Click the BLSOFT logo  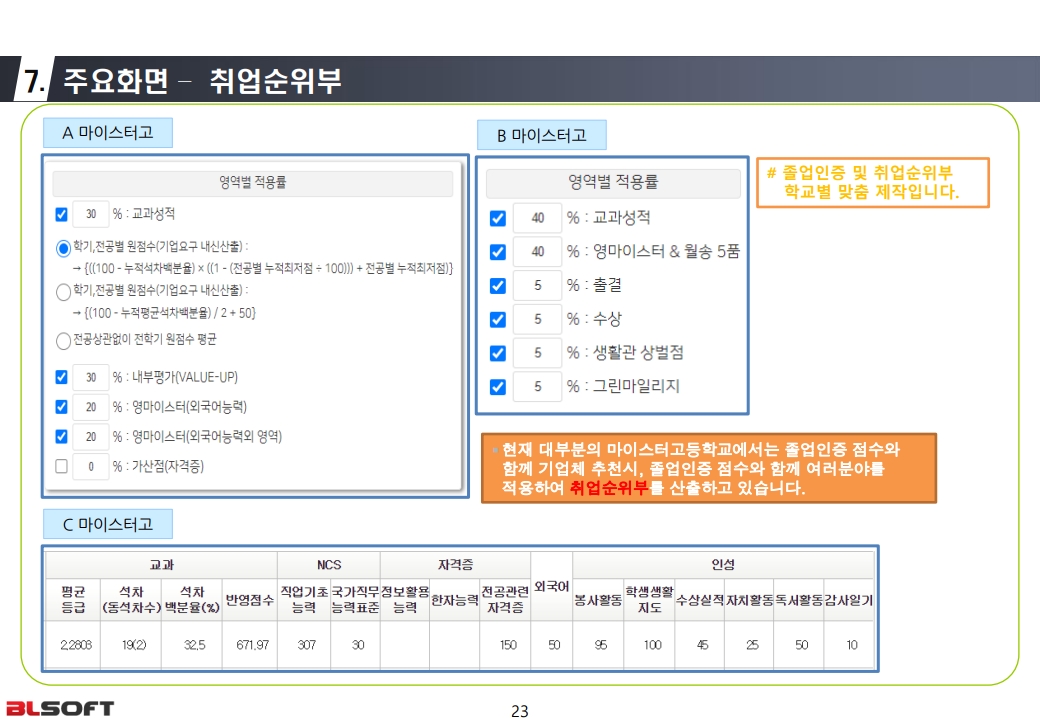(x=60, y=708)
